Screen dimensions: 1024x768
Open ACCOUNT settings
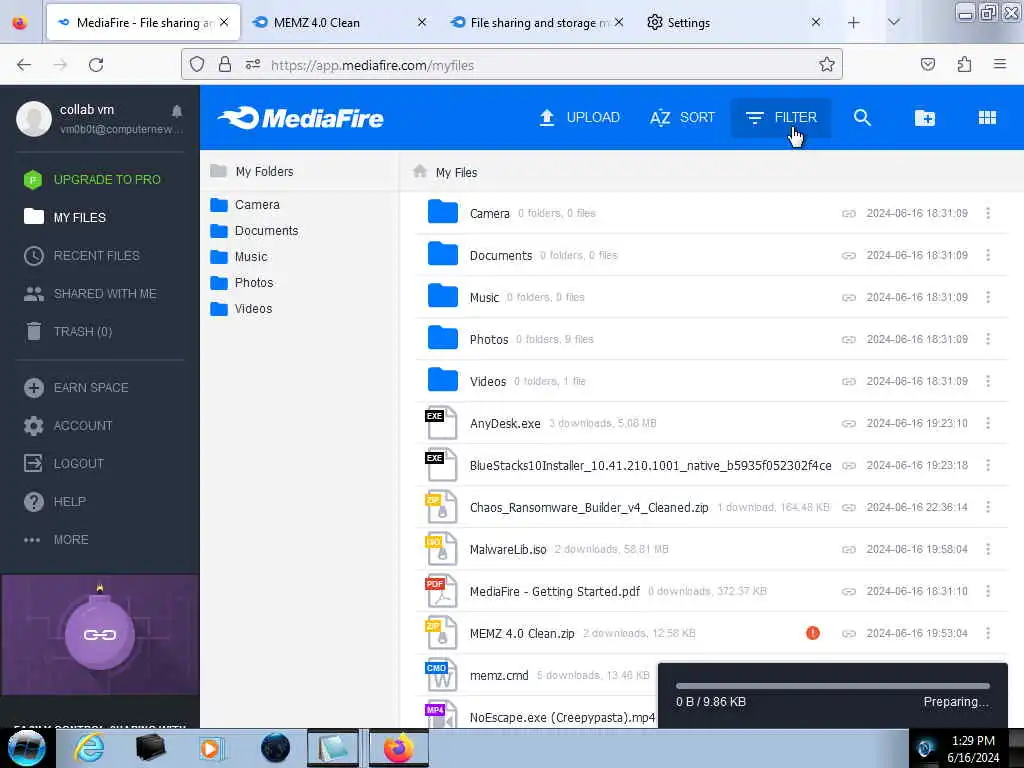tap(69, 426)
